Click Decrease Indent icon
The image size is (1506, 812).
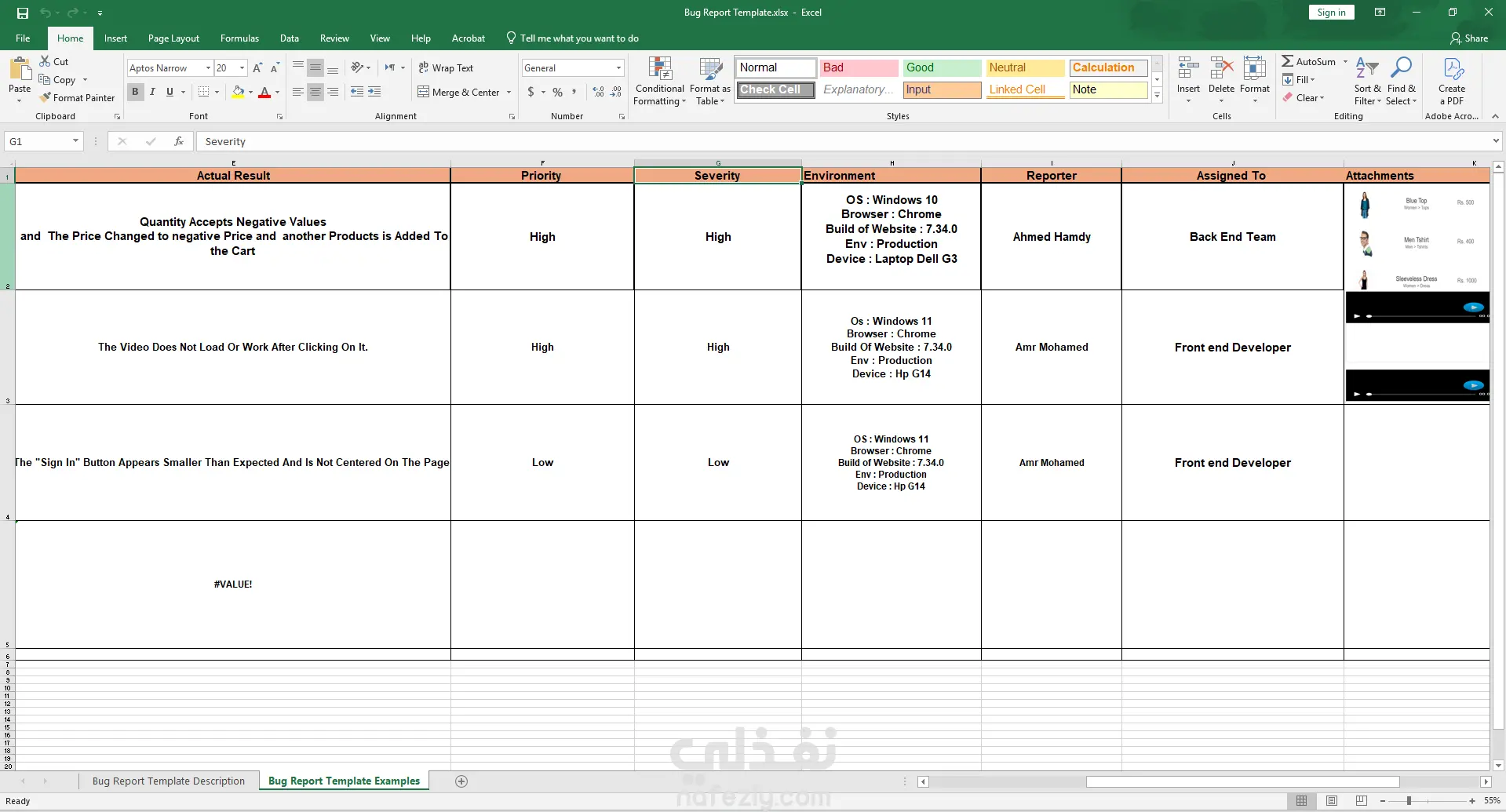[357, 92]
